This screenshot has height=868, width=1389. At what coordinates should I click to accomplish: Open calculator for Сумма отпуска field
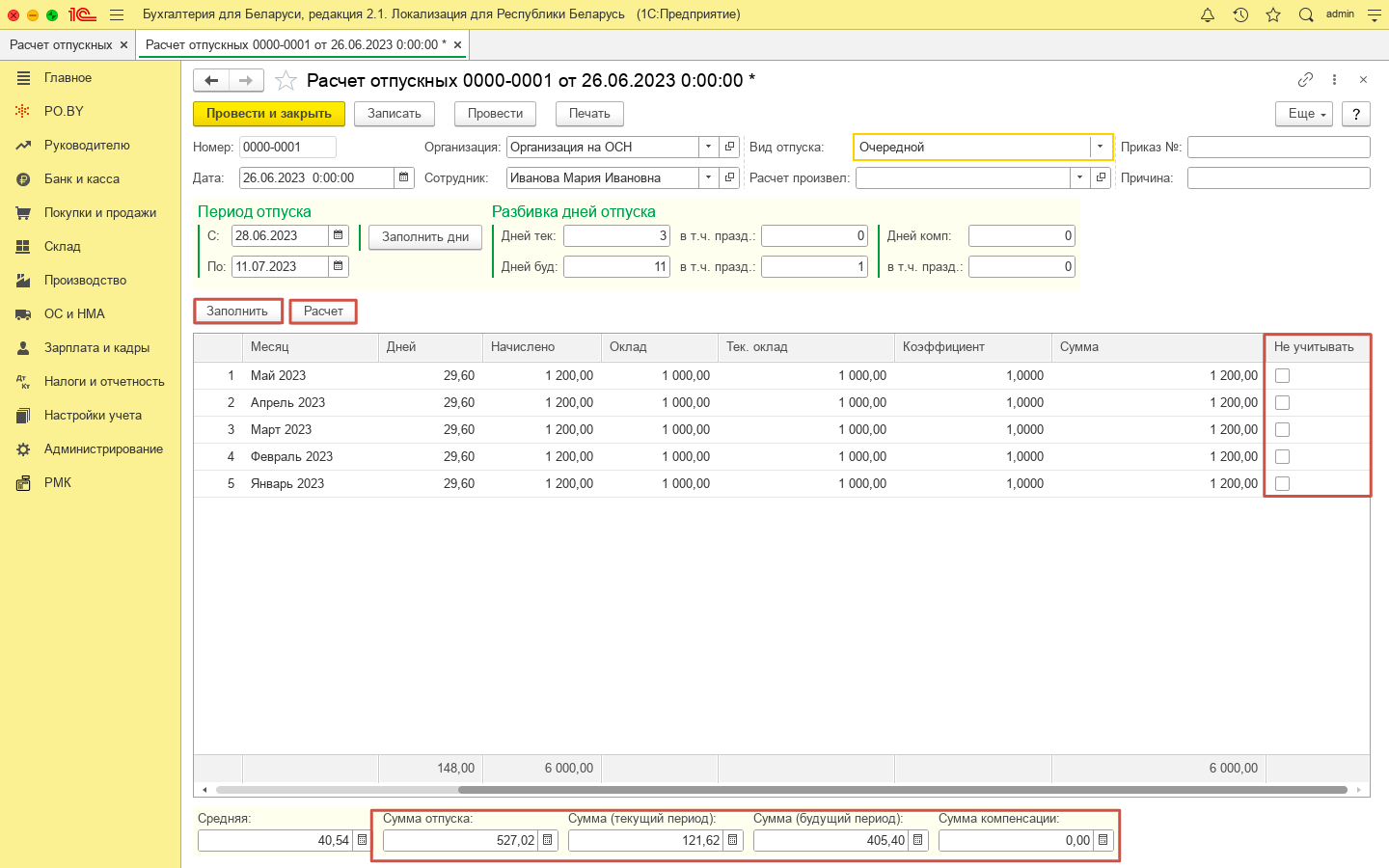pos(548,840)
